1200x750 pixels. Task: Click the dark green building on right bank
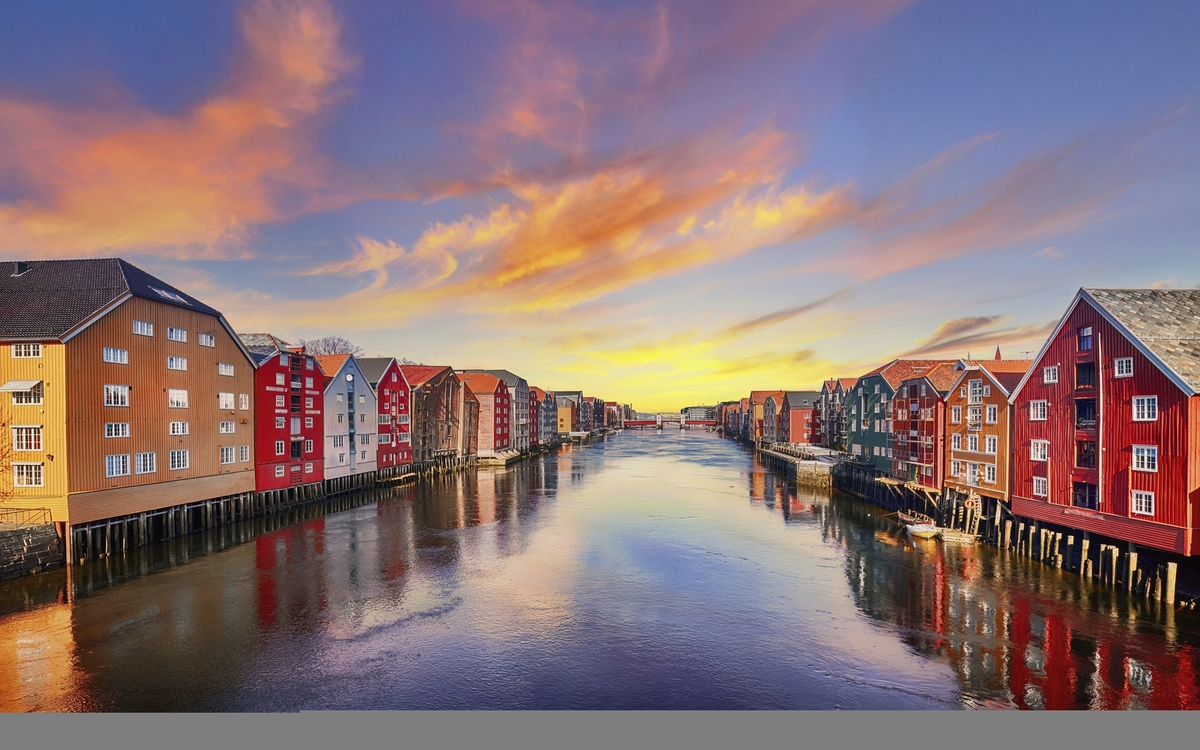pos(868,420)
